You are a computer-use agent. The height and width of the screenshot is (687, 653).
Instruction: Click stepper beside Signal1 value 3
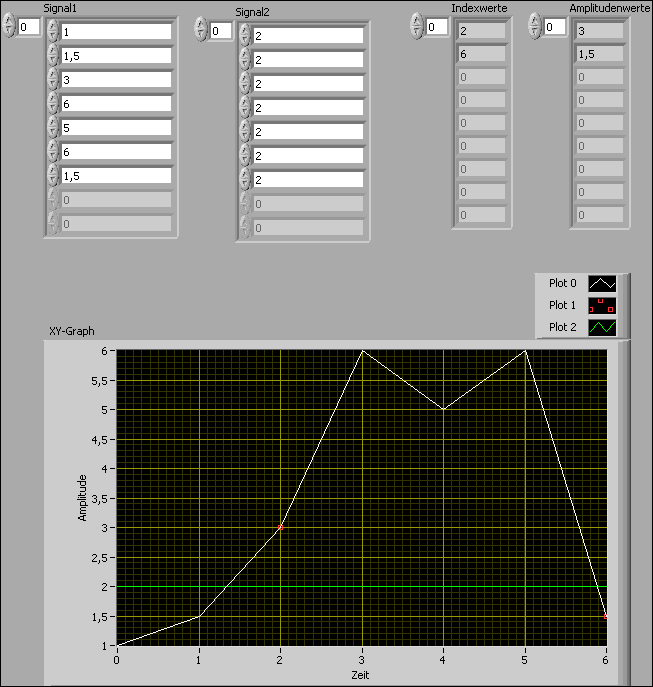click(x=53, y=80)
